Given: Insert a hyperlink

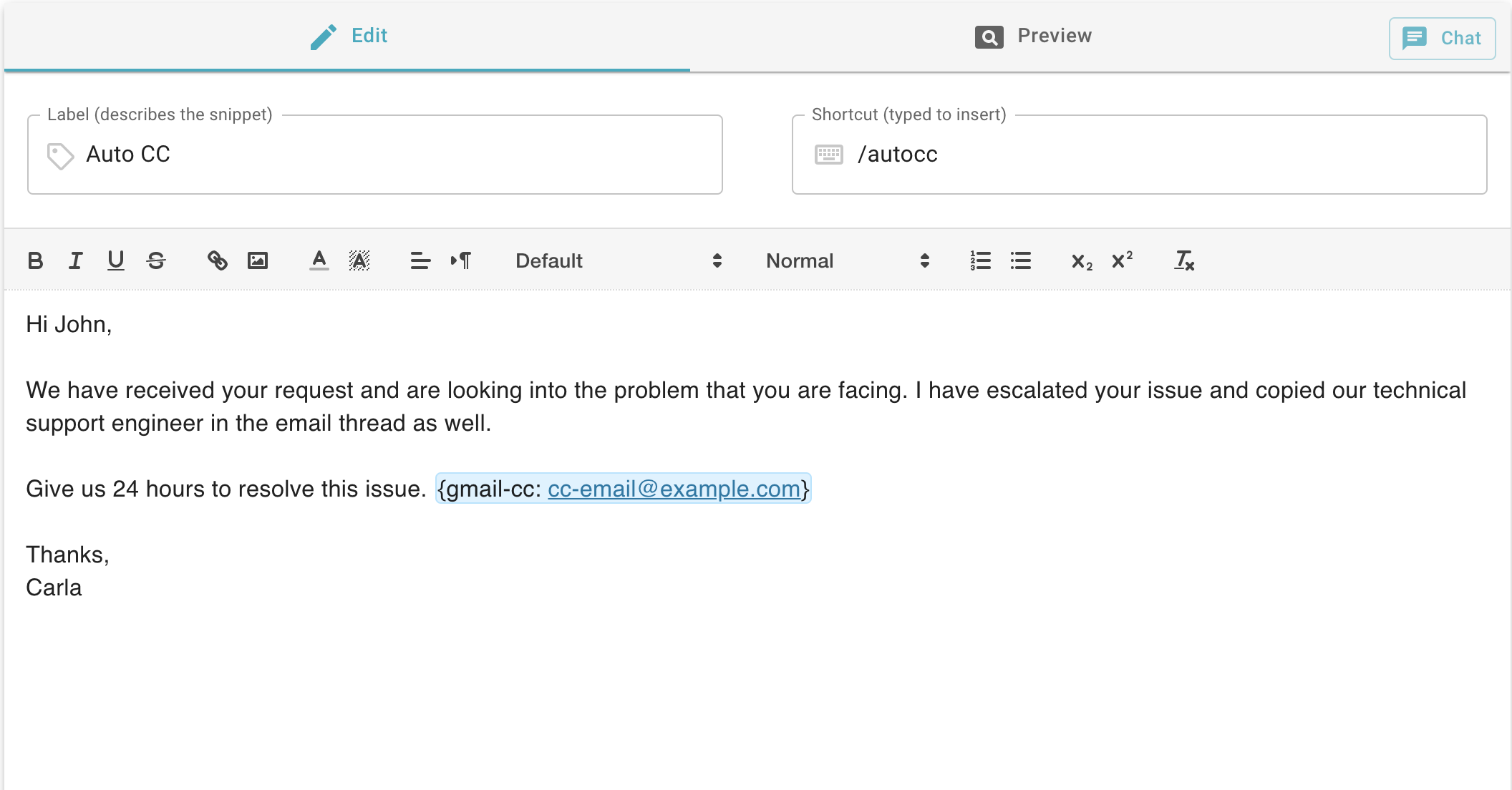Looking at the screenshot, I should click(x=218, y=260).
